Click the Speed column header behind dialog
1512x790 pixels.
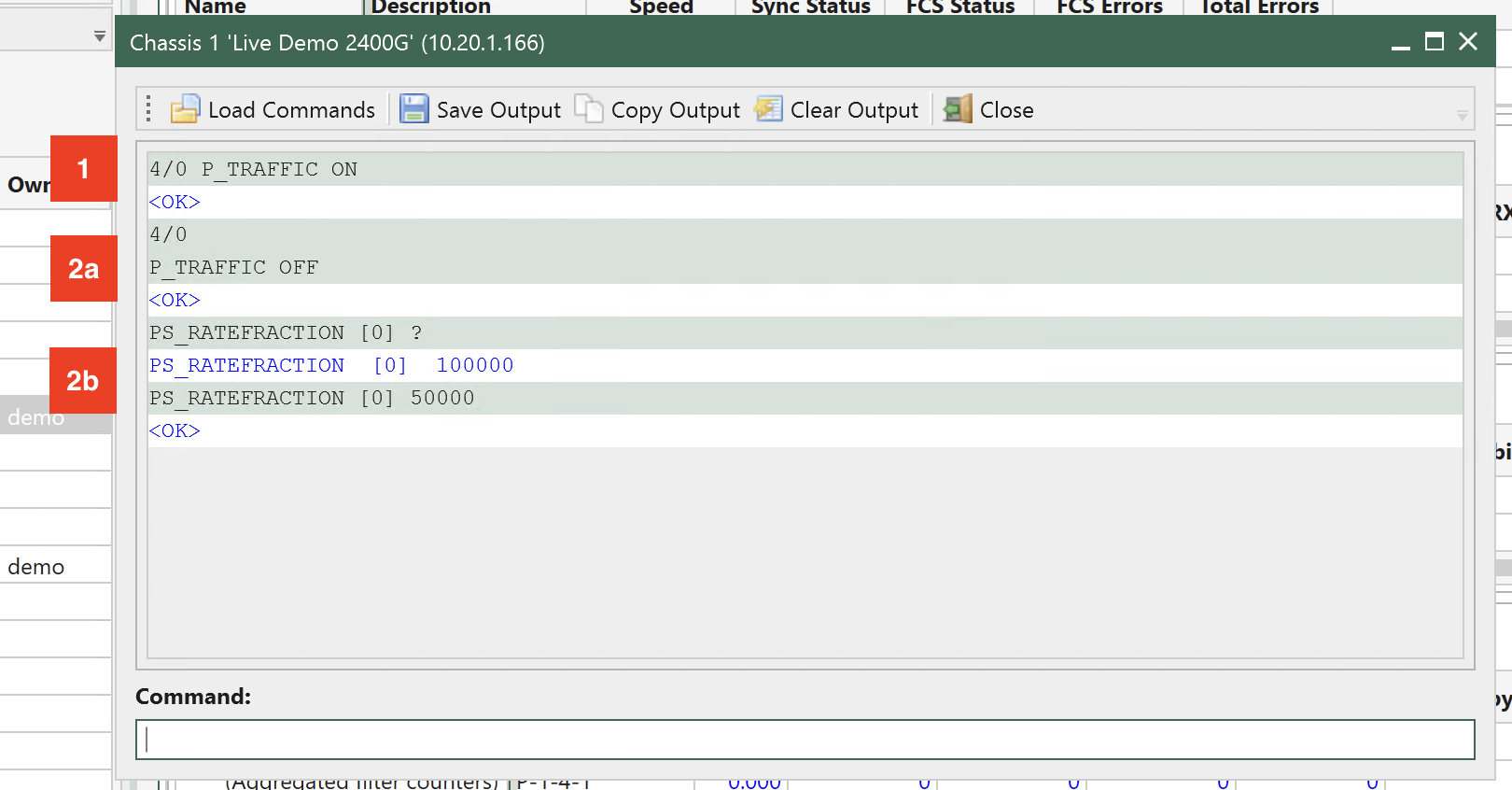(x=661, y=7)
